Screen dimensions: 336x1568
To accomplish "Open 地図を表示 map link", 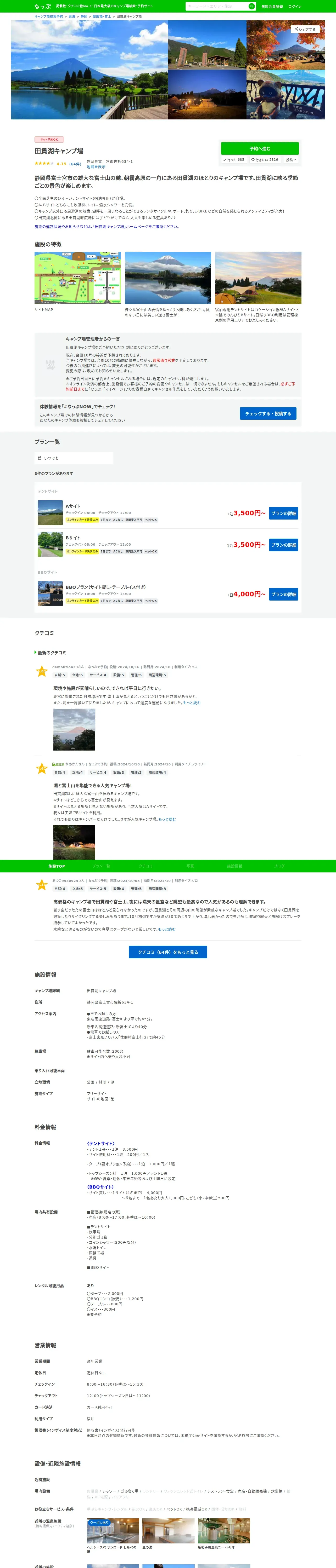I will click(96, 167).
